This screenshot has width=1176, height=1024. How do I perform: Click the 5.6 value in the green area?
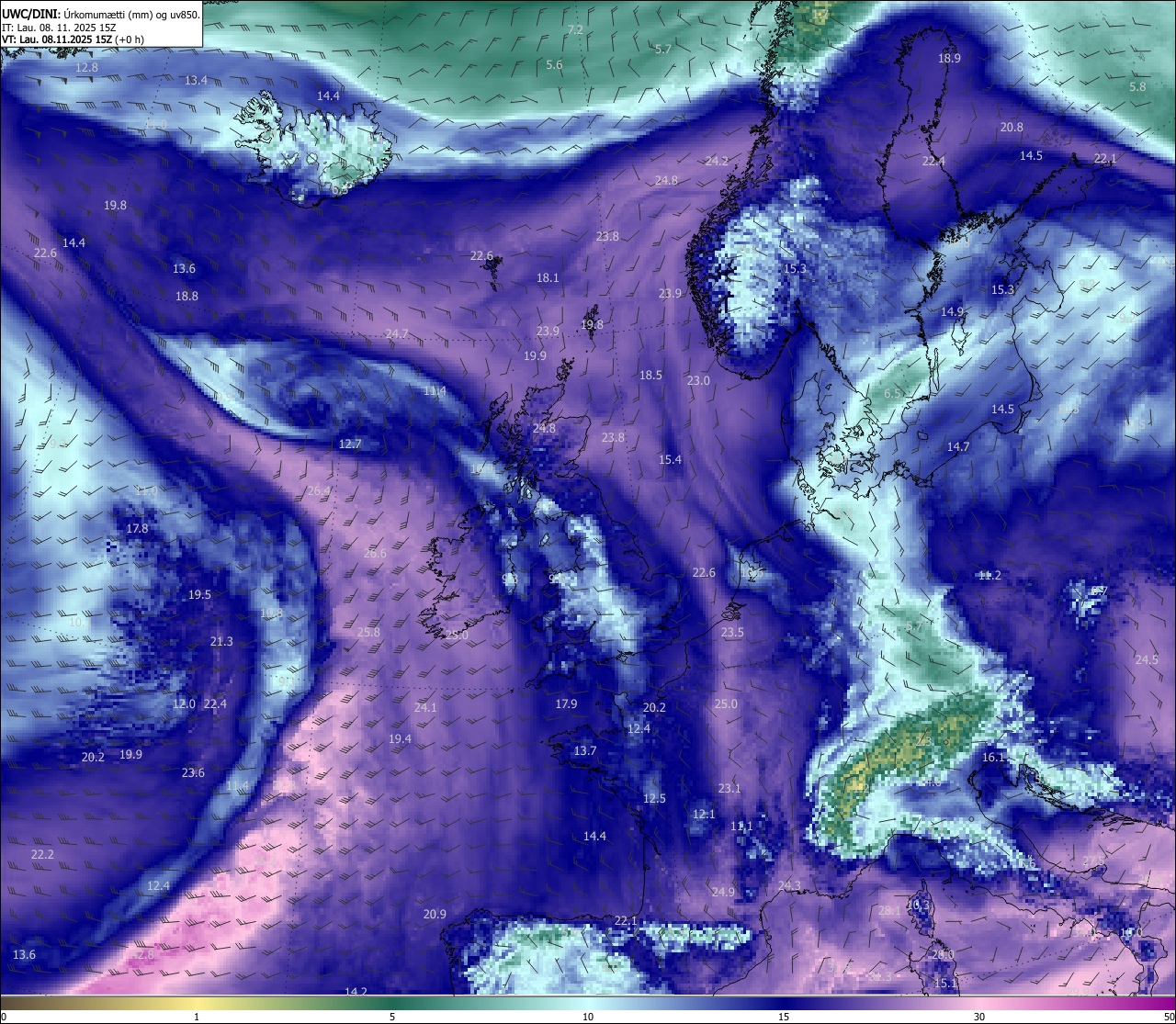pyautogui.click(x=554, y=65)
